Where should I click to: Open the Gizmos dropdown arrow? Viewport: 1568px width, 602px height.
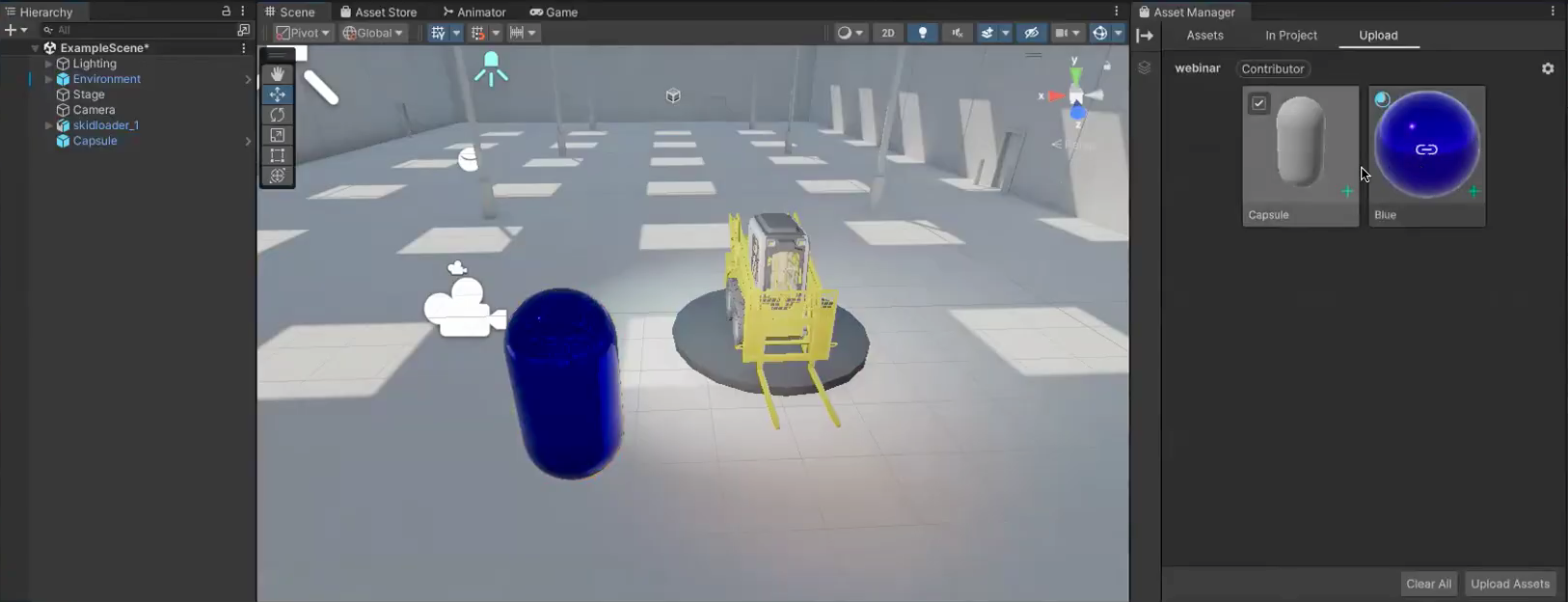point(1119,33)
